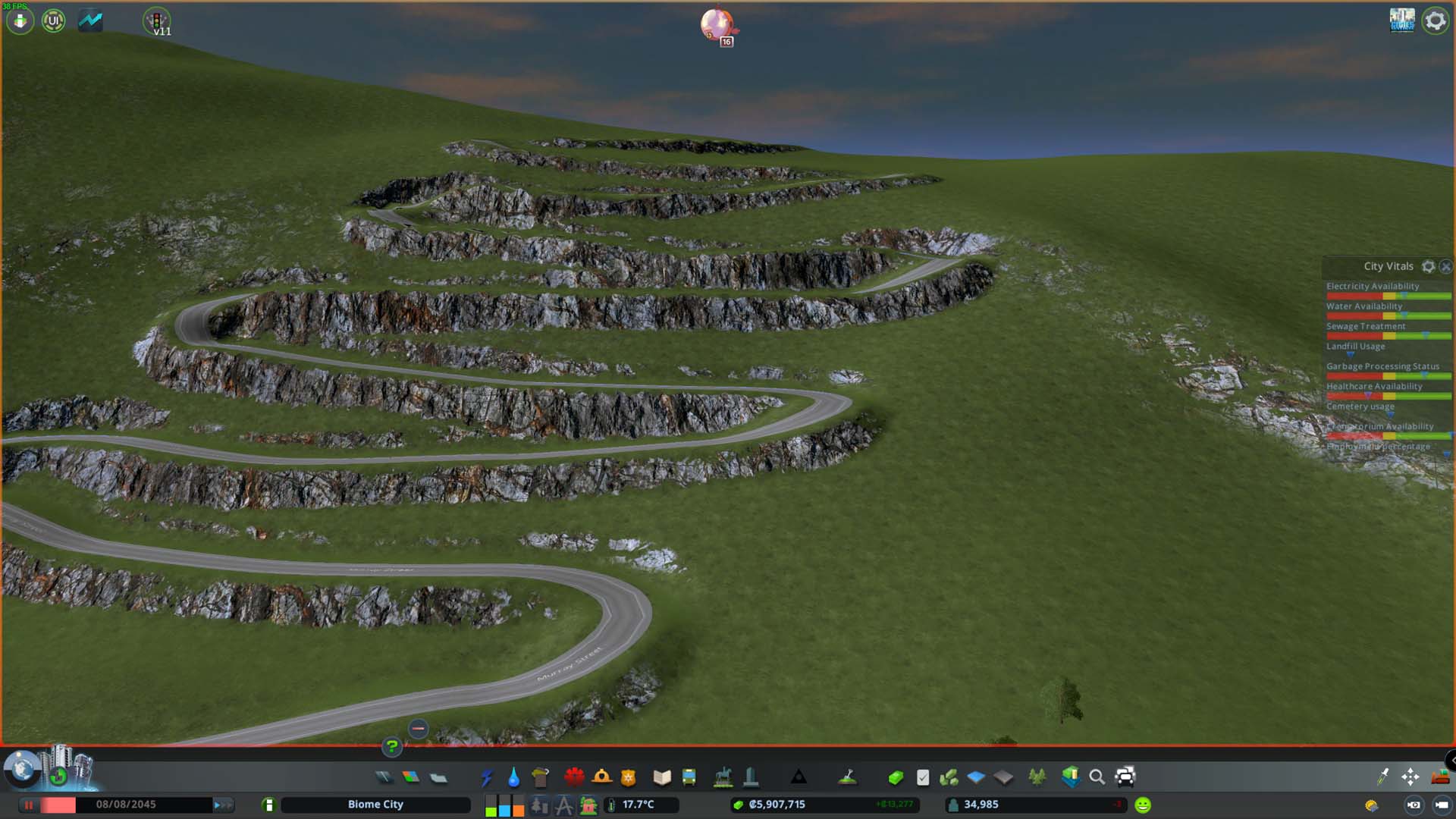The image size is (1456, 819).
Task: Open City Vitals settings gear
Action: coord(1428,266)
